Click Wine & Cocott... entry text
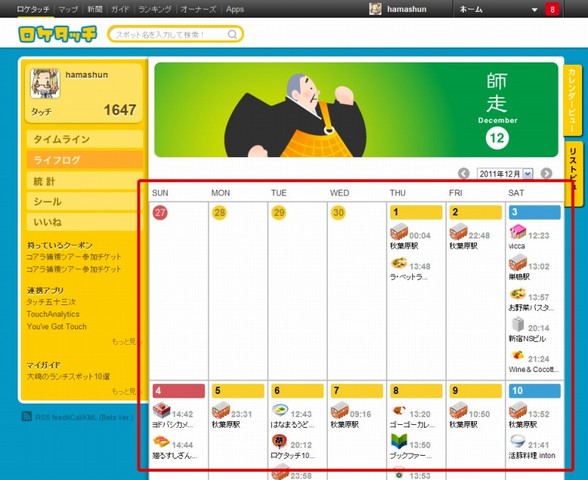 (x=534, y=369)
